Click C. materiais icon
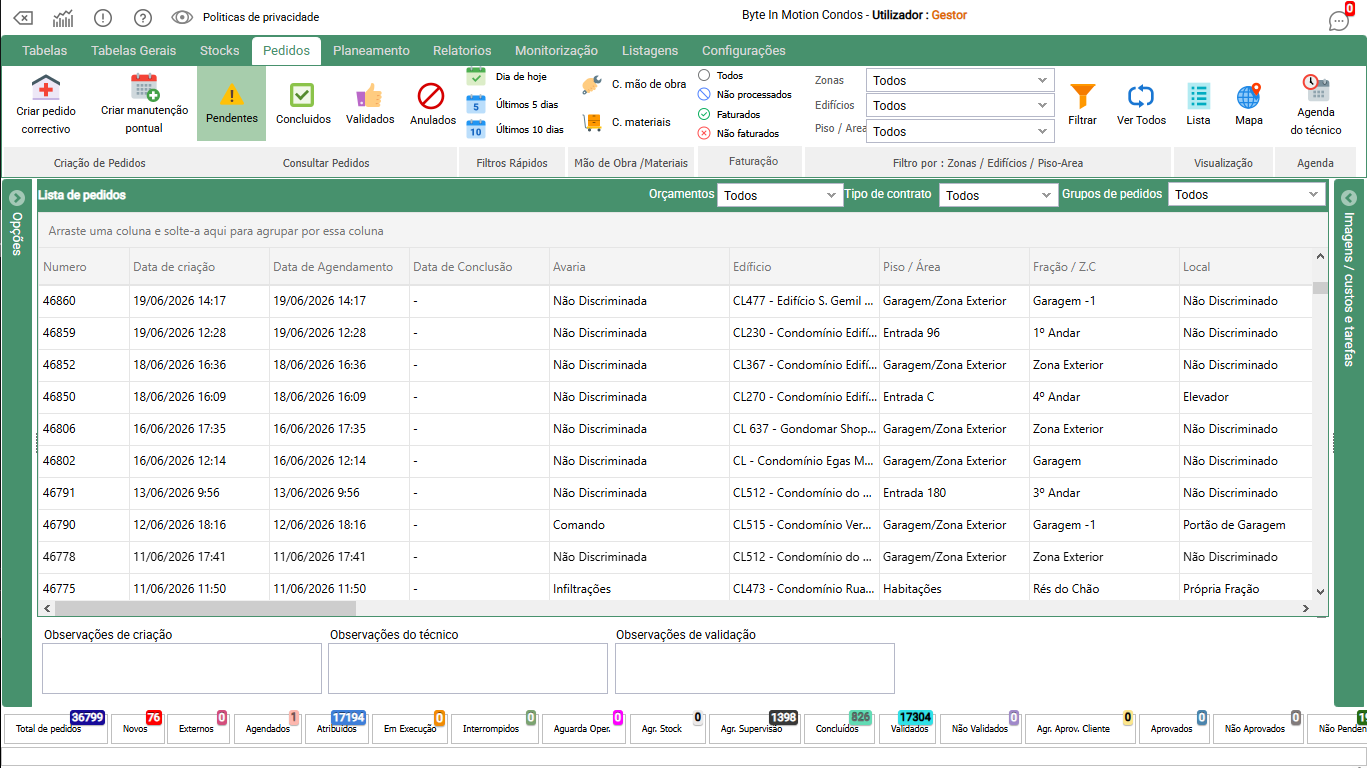This screenshot has width=1367, height=768. tap(592, 122)
